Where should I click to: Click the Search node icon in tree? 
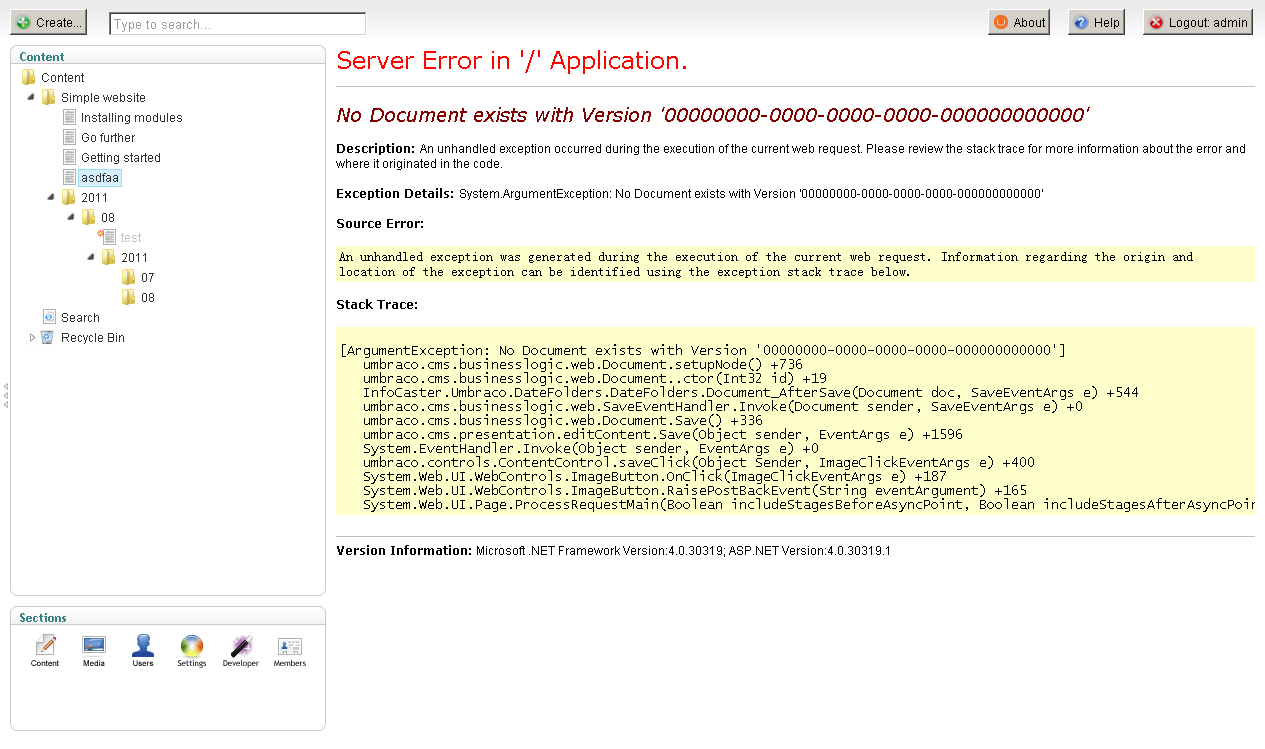(49, 317)
